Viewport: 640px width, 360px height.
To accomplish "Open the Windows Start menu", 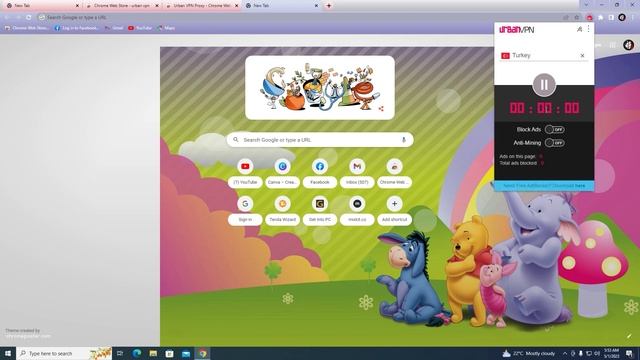I will pos(8,353).
